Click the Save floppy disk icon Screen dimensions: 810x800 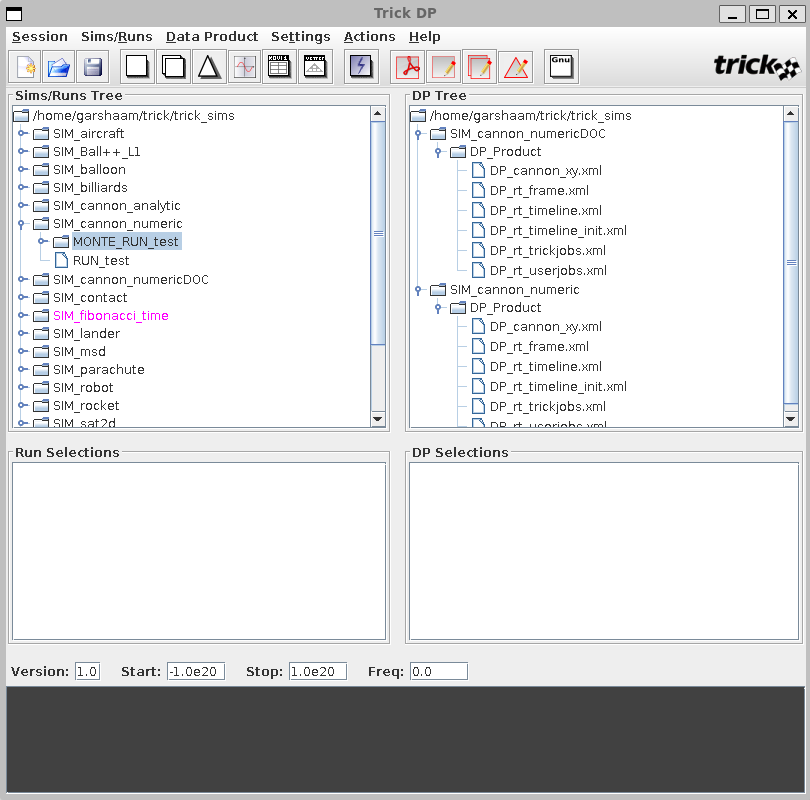coord(92,67)
